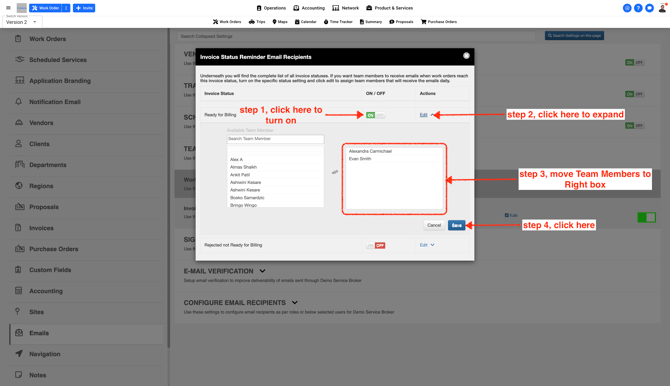
Task: Click the Invoices sidebar icon
Action: pos(18,227)
